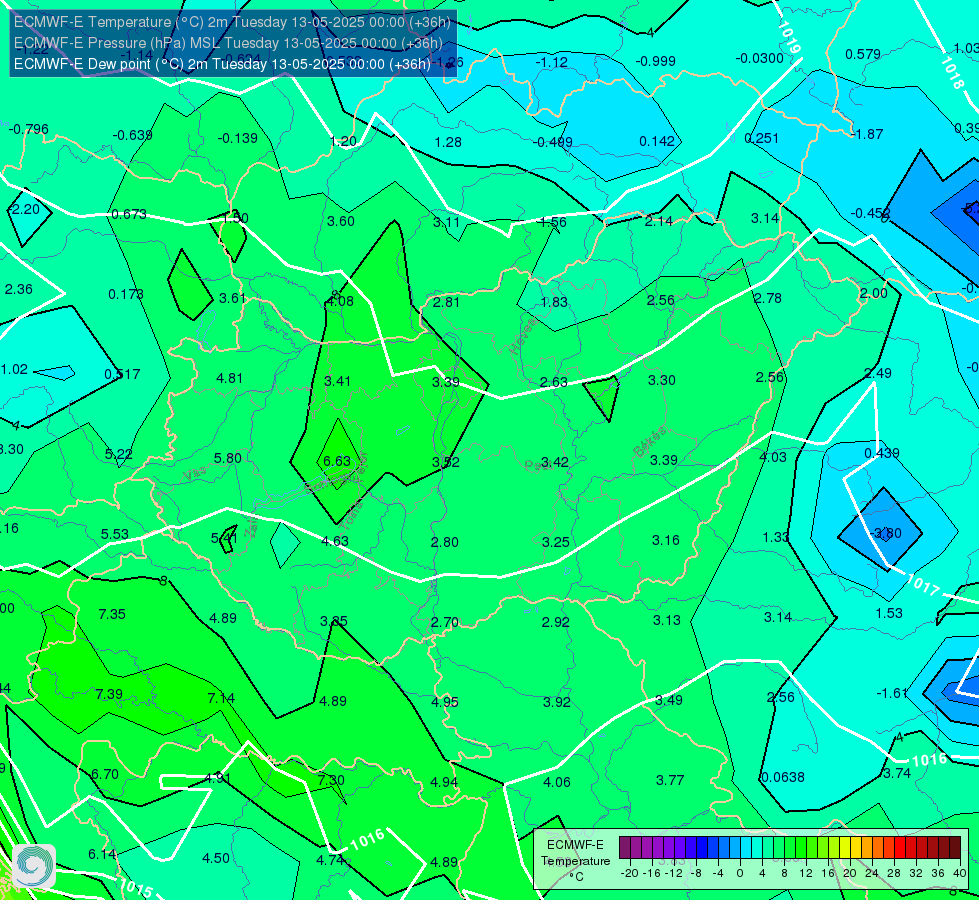Click the 3.77 dew point value
The width and height of the screenshot is (979, 900).
pos(670,779)
